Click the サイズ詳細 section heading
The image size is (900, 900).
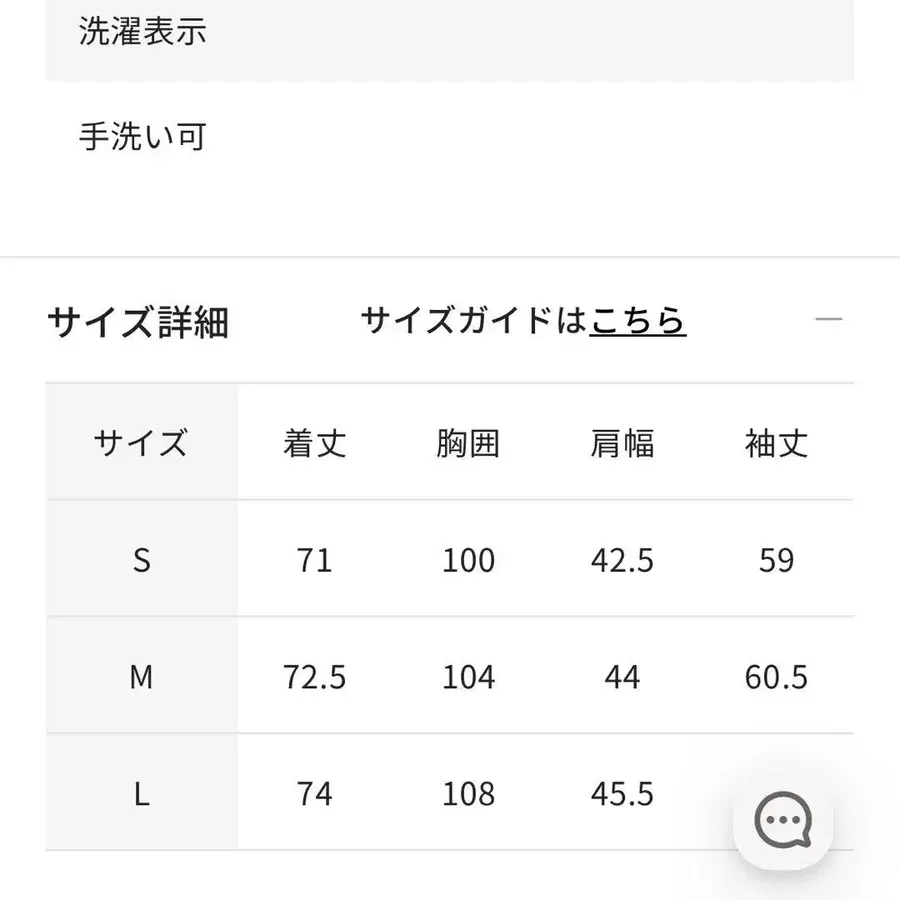click(x=138, y=322)
